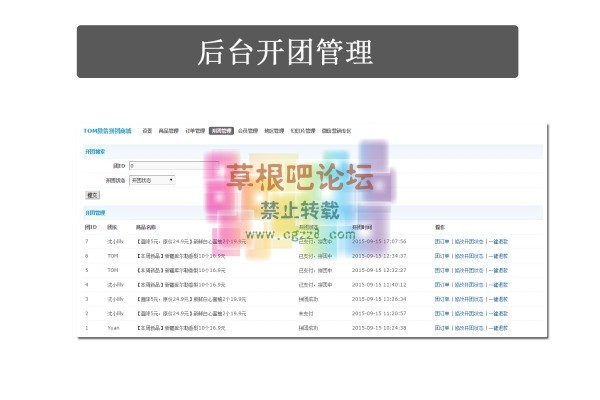Click leader TOM in group ID 5 row
The height and width of the screenshot is (400, 600).
[113, 270]
